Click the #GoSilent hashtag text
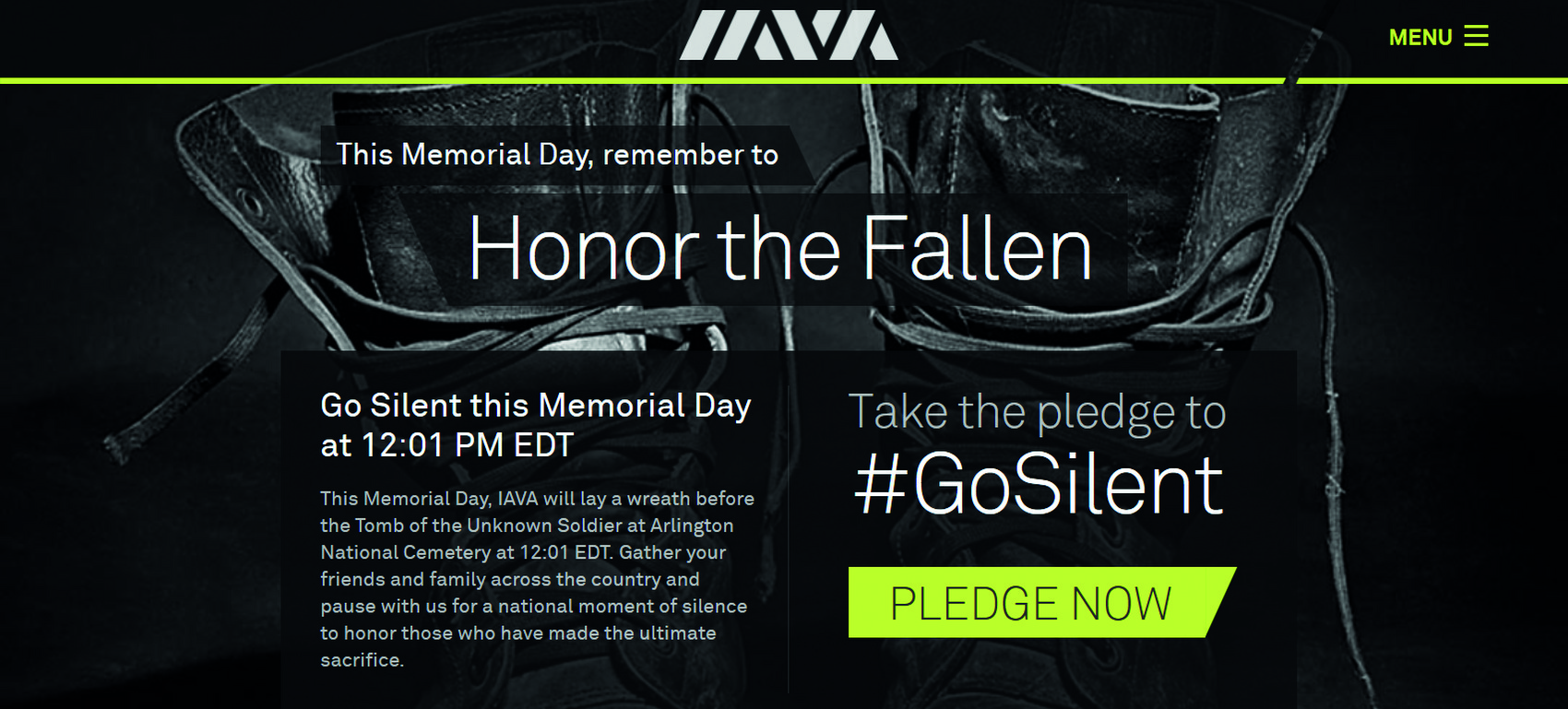This screenshot has height=709, width=1568. pyautogui.click(x=1039, y=485)
